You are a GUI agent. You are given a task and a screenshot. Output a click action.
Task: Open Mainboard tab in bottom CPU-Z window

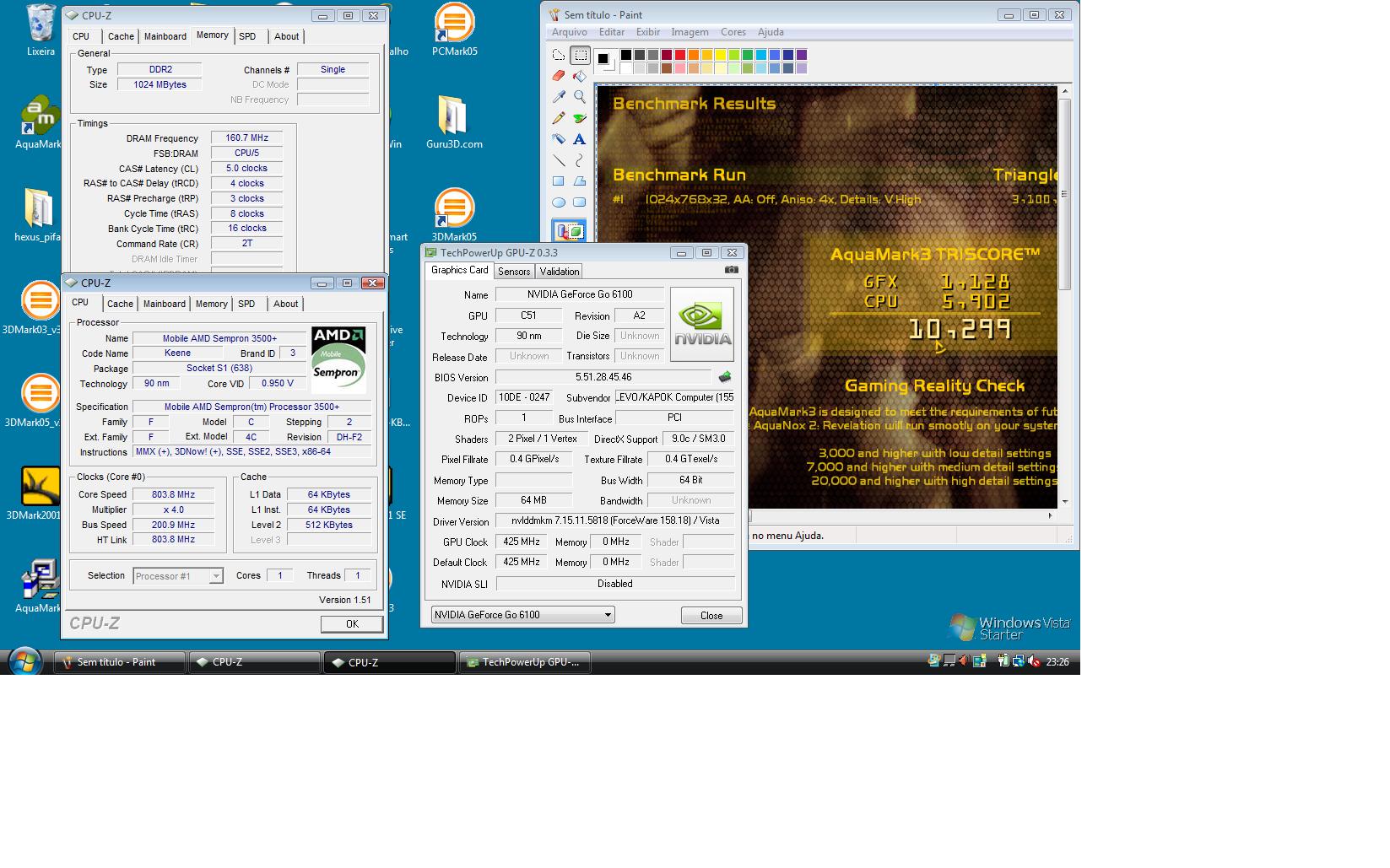(x=165, y=304)
